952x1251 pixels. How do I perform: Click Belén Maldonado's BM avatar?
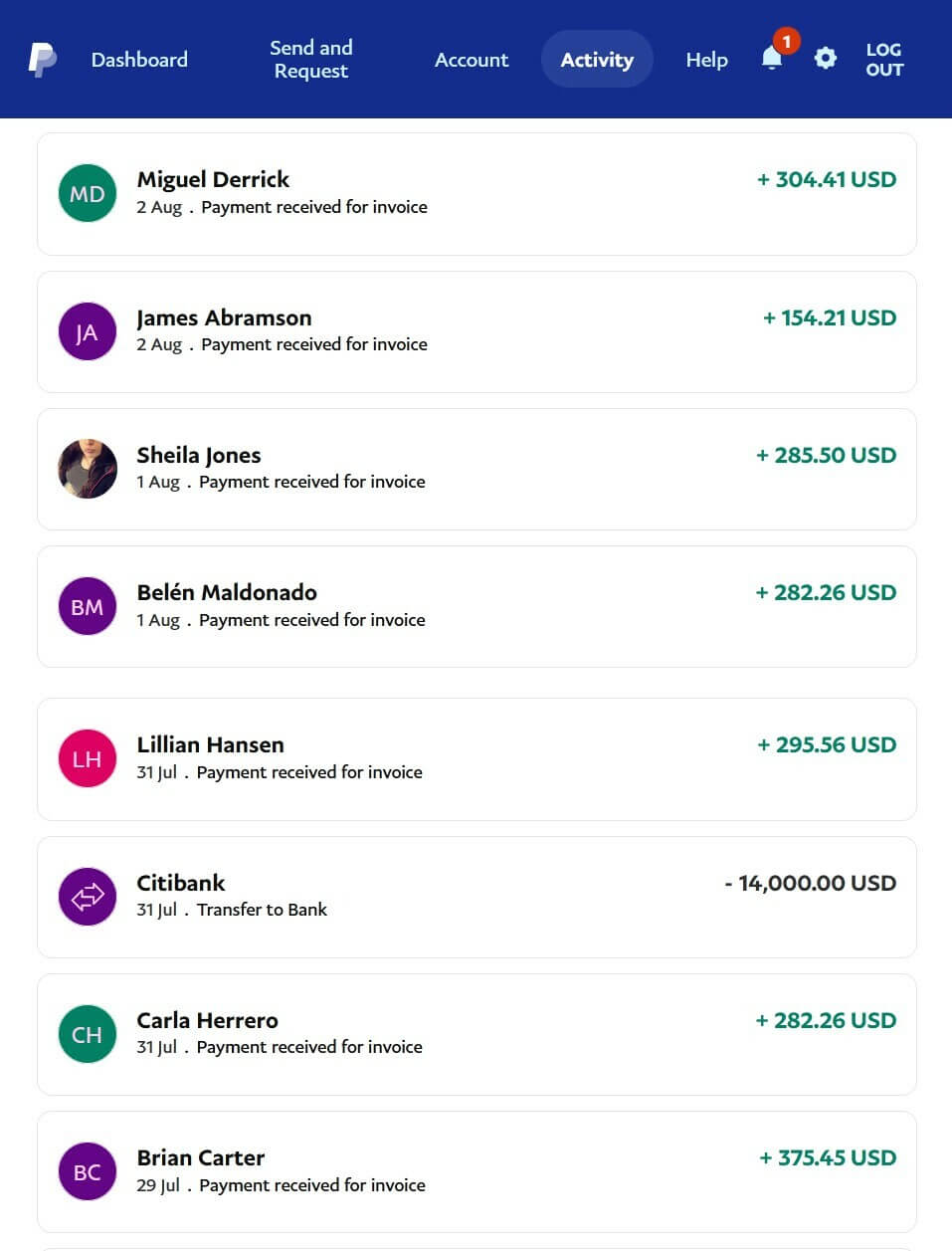point(88,606)
